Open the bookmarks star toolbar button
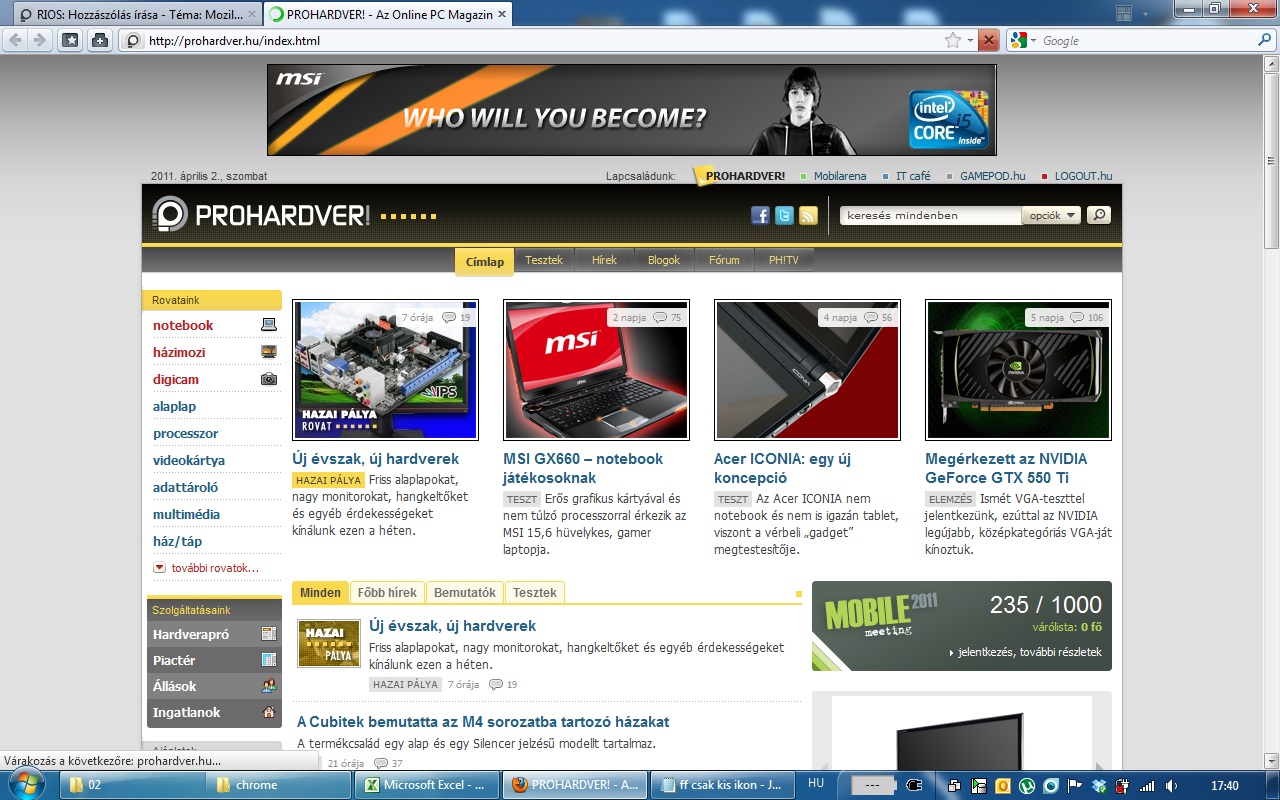The height and width of the screenshot is (800, 1280). tap(71, 40)
